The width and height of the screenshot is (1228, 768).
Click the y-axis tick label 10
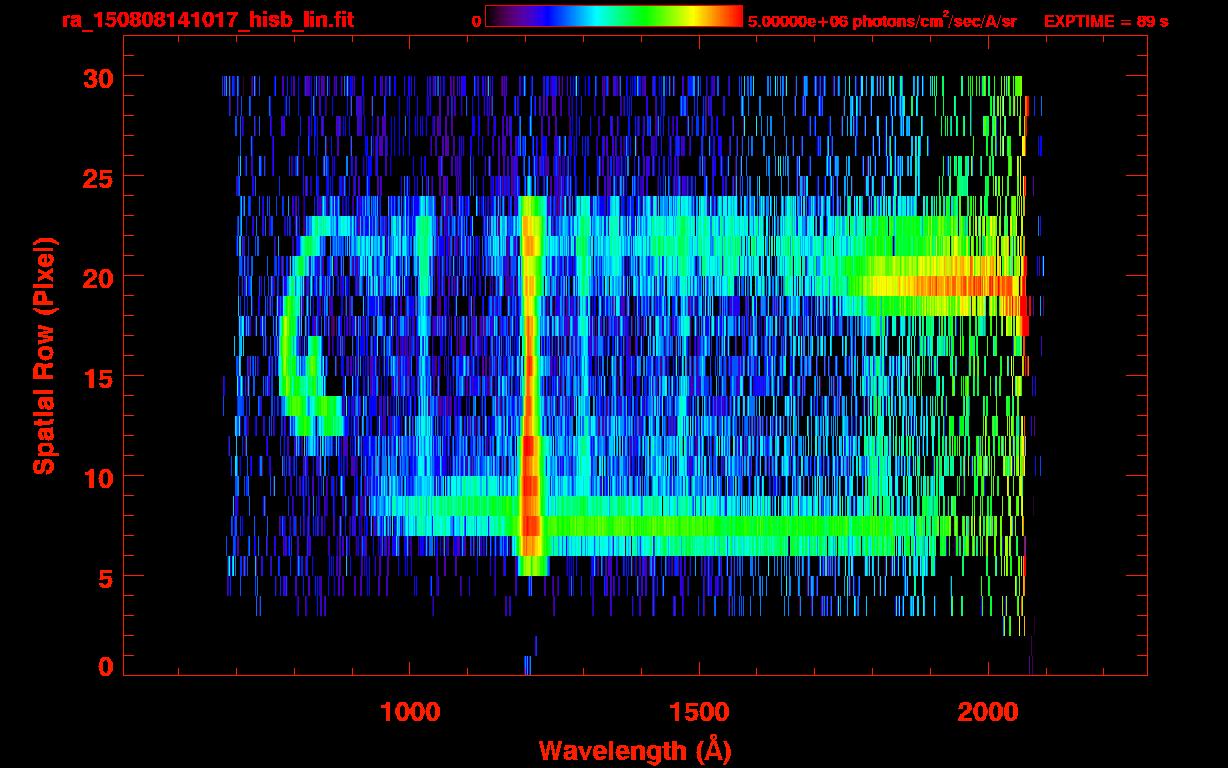[x=97, y=477]
